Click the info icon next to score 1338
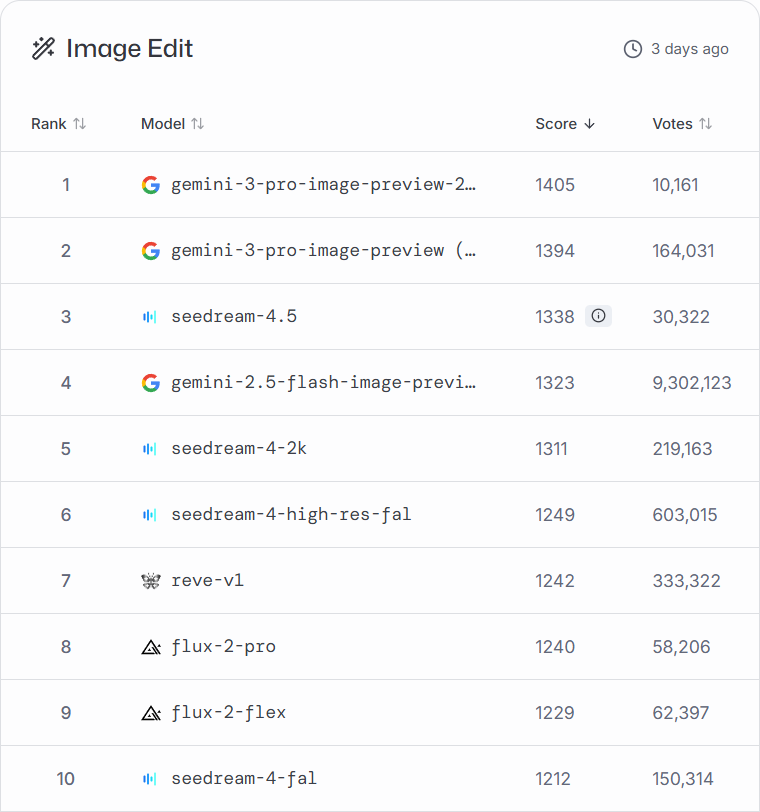This screenshot has width=760, height=812. click(598, 316)
